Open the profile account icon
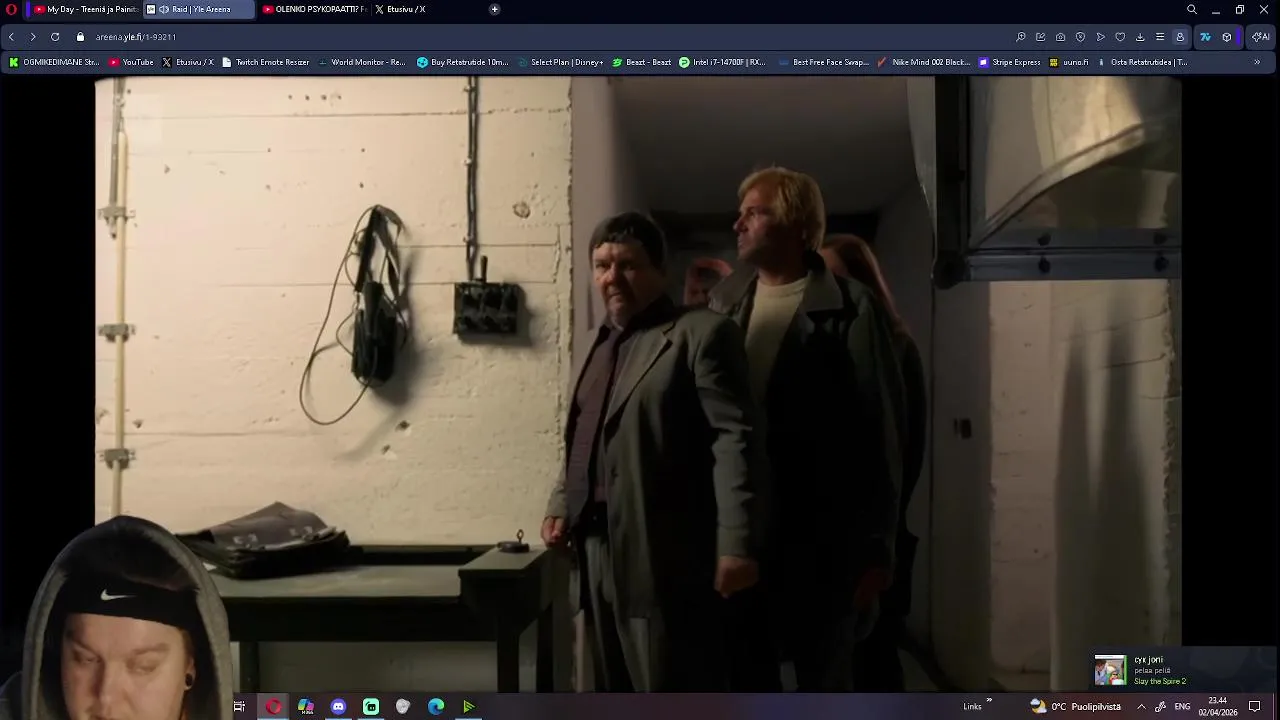The image size is (1280, 720). coord(1180,37)
